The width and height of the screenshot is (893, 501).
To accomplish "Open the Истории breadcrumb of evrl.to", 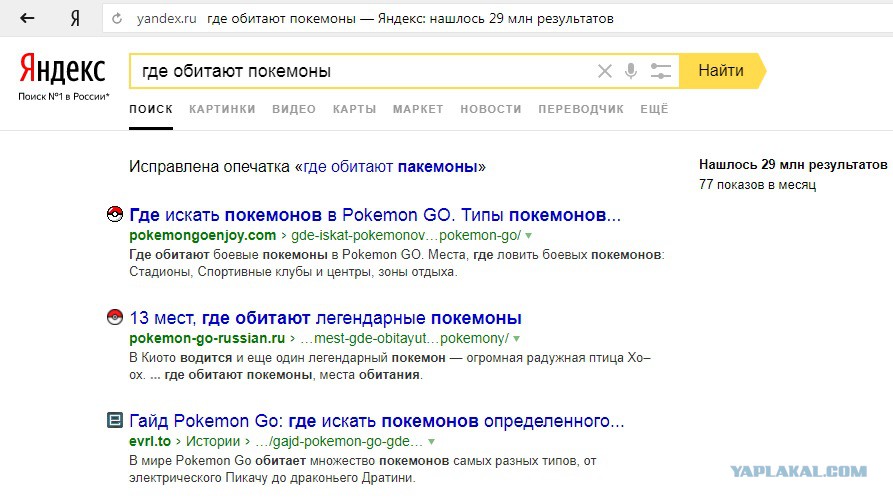I will (x=213, y=441).
